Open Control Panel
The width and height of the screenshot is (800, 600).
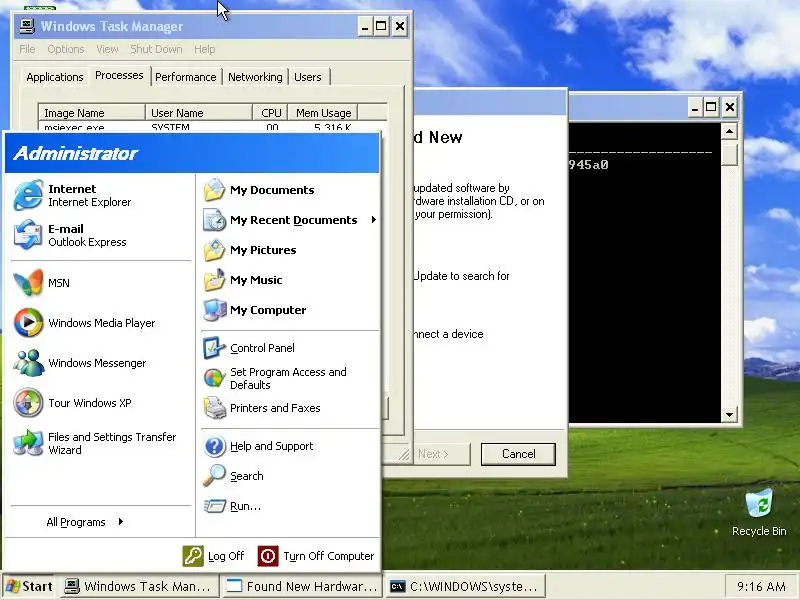click(249, 348)
